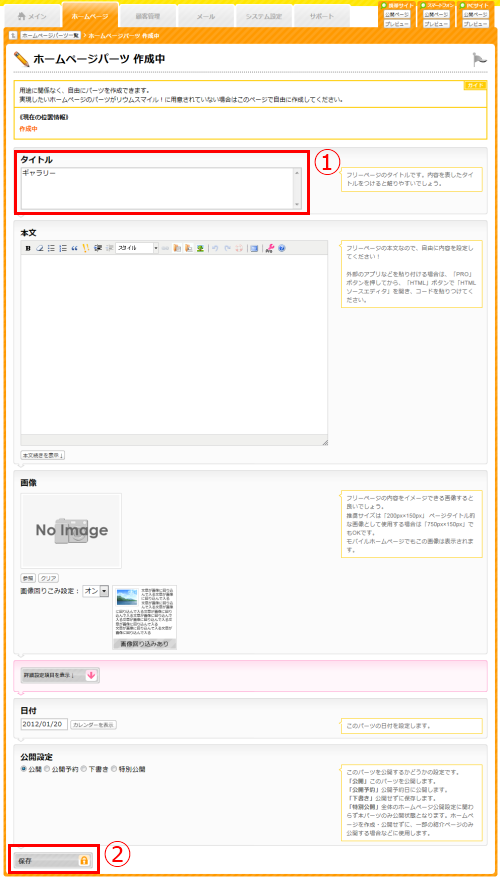
Task: Click the 参照 button under the image
Action: (27, 577)
